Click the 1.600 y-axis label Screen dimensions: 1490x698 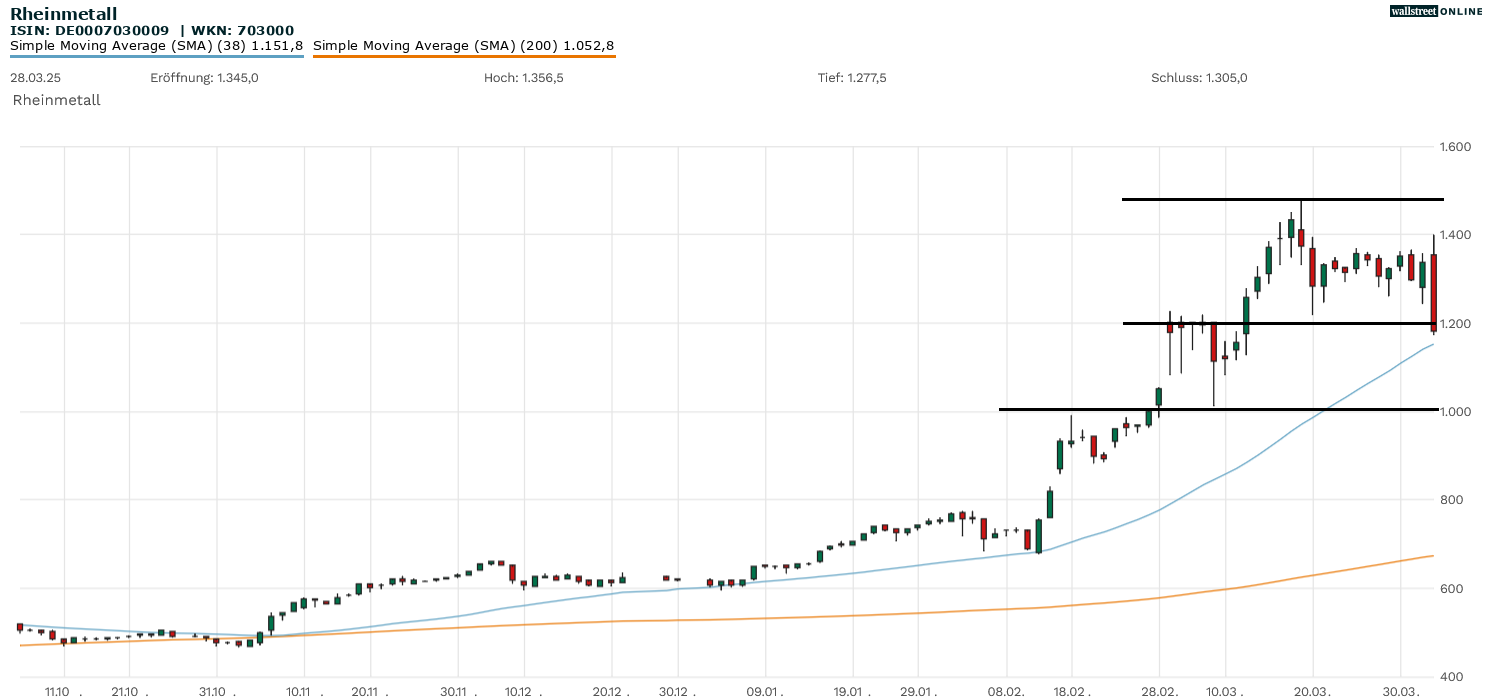pos(1455,147)
